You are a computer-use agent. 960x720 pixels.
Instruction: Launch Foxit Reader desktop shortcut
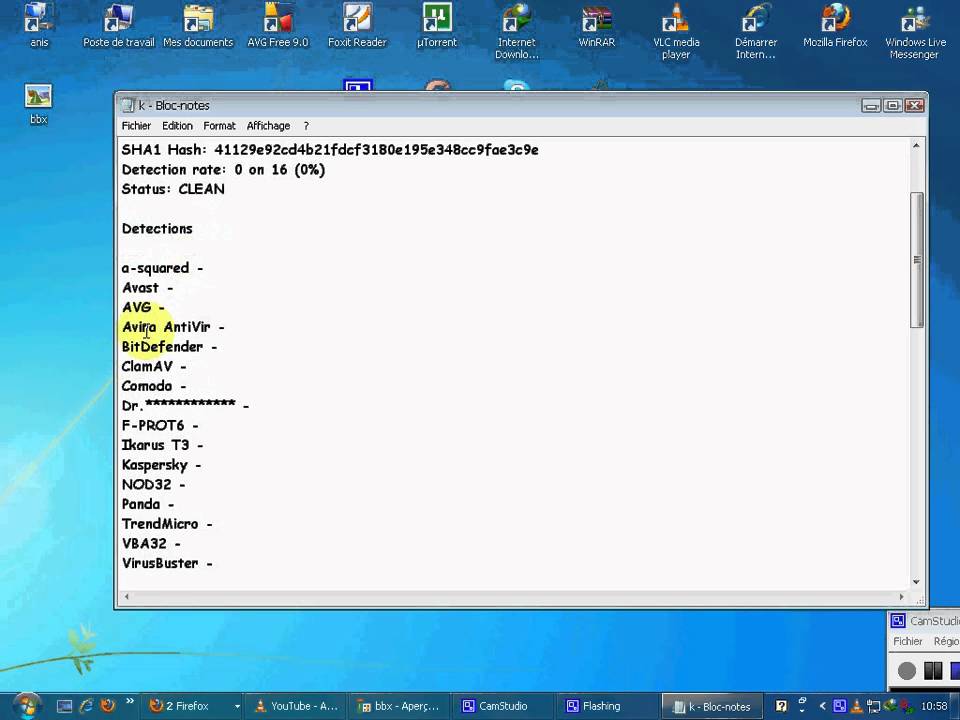point(357,24)
